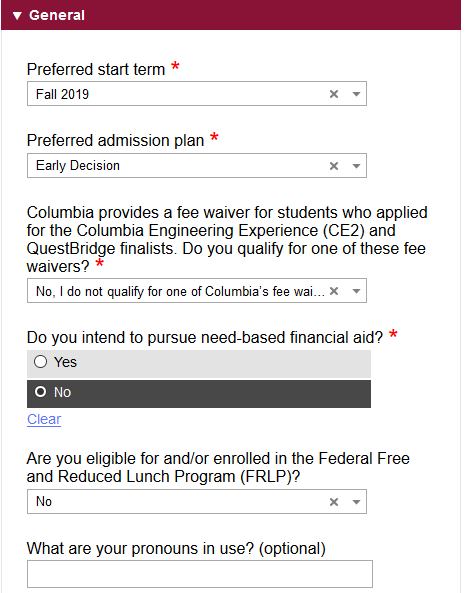Open Preferred start term dropdown arrow
466x593 pixels.
pos(356,94)
